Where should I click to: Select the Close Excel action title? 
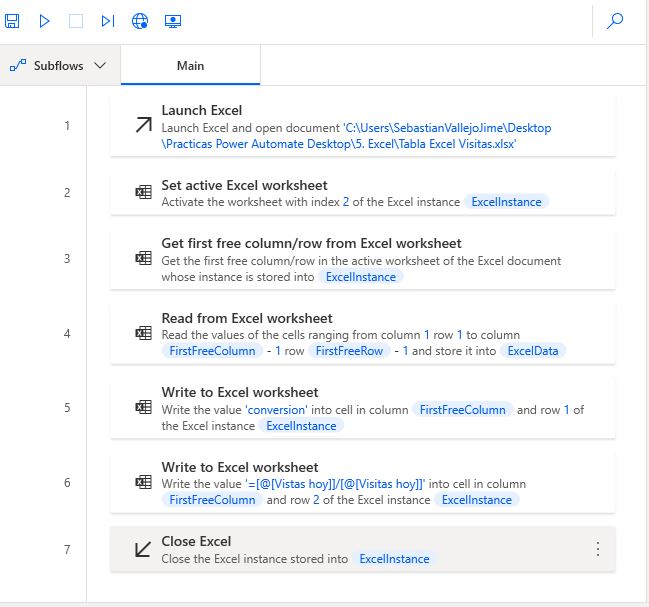pyautogui.click(x=196, y=541)
